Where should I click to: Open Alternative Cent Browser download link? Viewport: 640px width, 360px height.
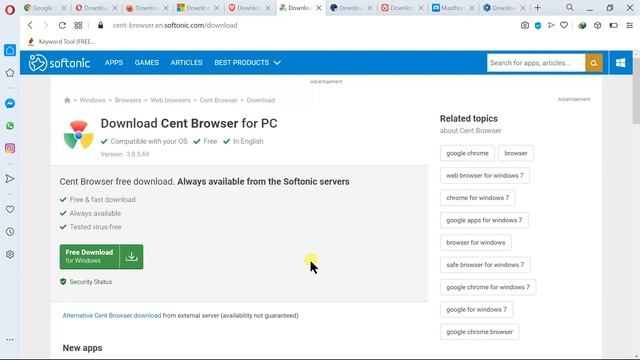pyautogui.click(x=112, y=316)
